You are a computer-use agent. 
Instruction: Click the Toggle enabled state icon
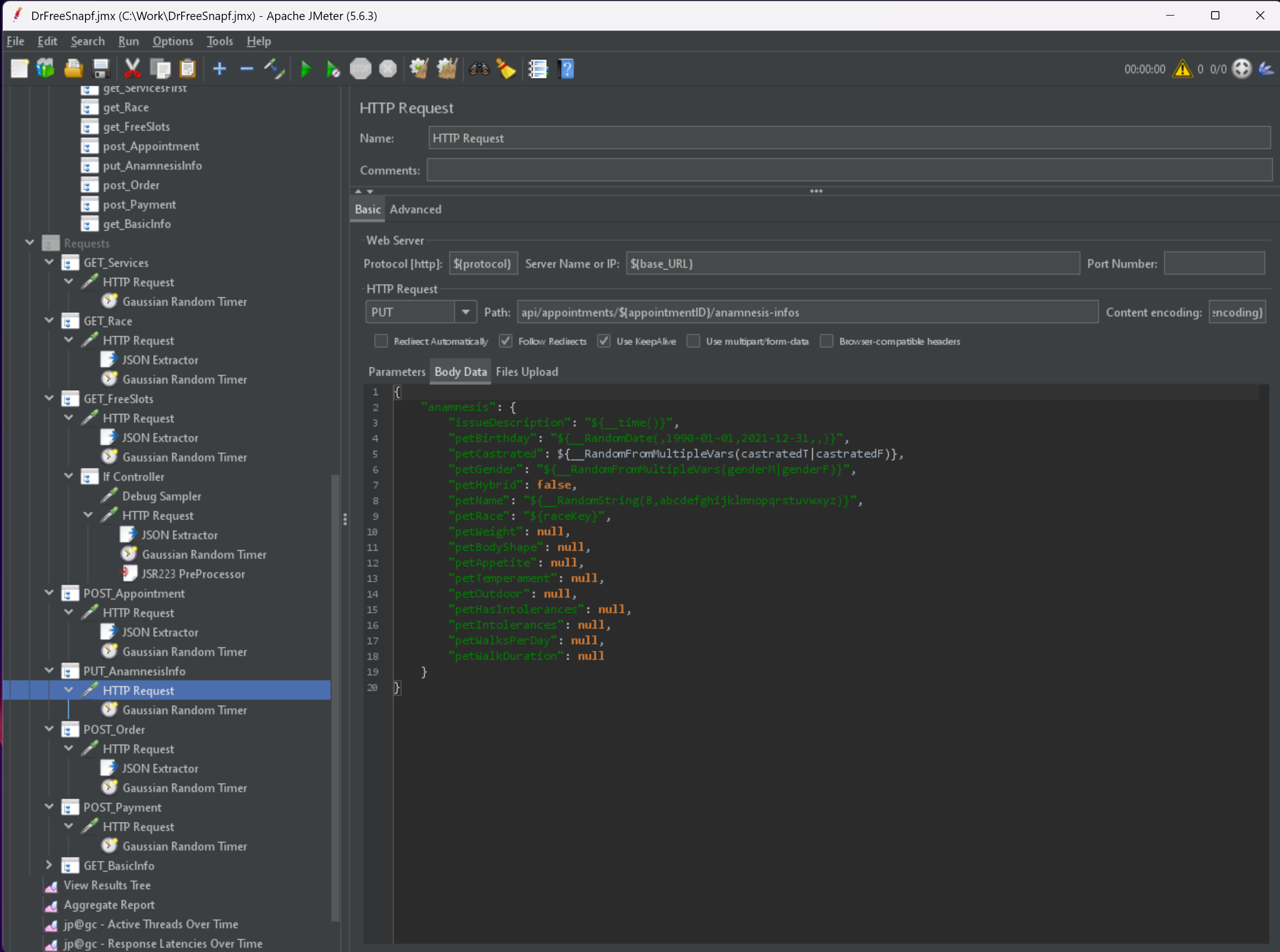pyautogui.click(x=275, y=68)
